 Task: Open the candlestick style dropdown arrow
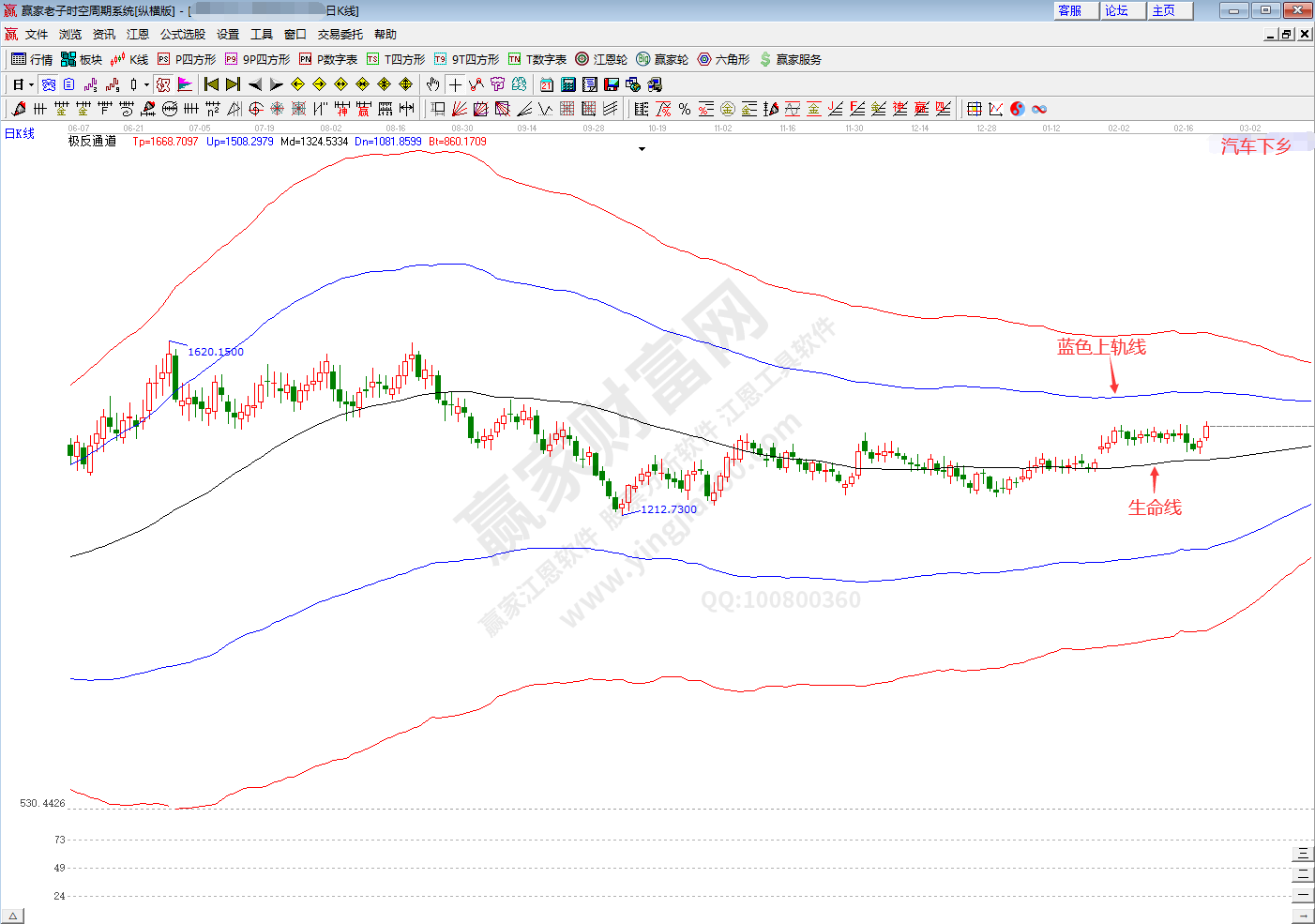pos(146,84)
